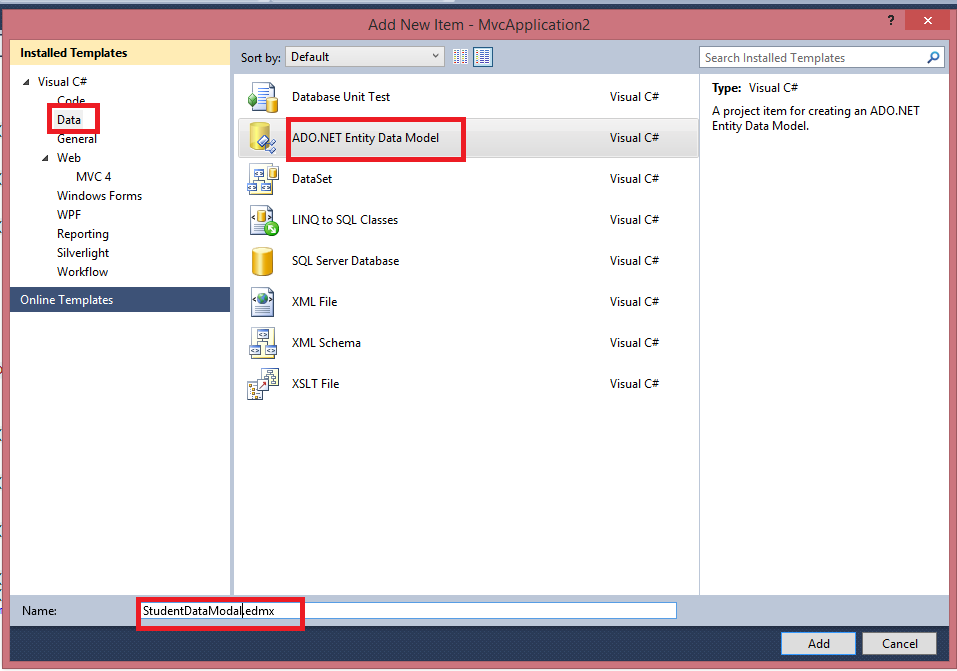
Task: Click the Database Unit Test template icon
Action: 263,97
